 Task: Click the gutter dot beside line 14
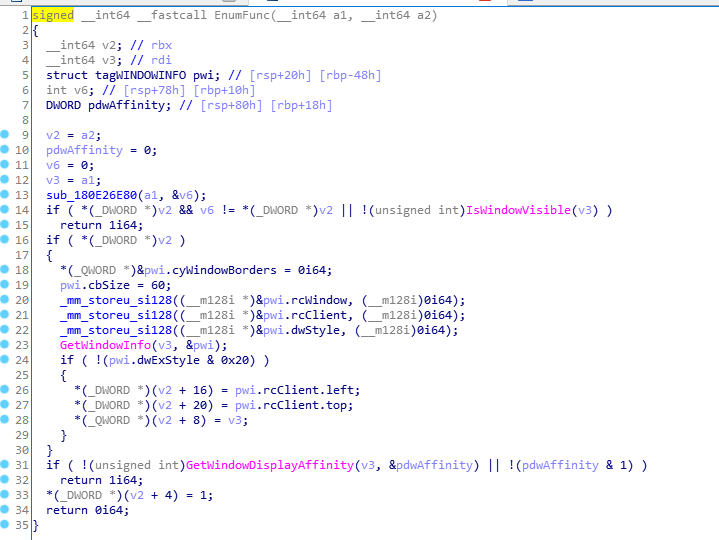tap(6, 209)
